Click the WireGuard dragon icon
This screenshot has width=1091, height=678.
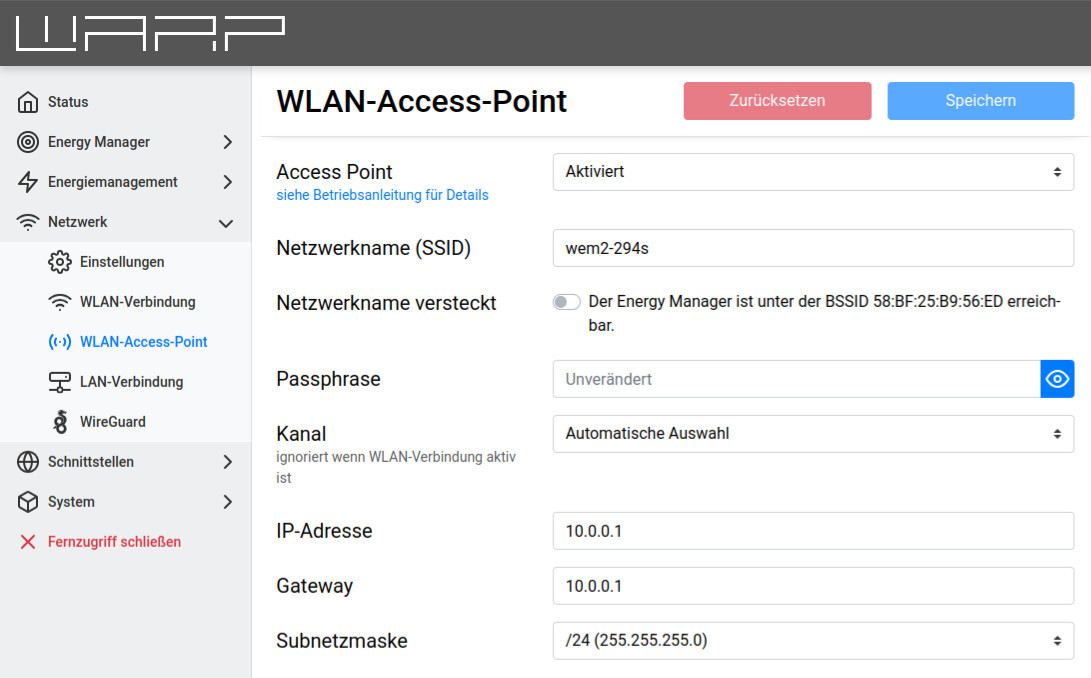click(x=60, y=422)
